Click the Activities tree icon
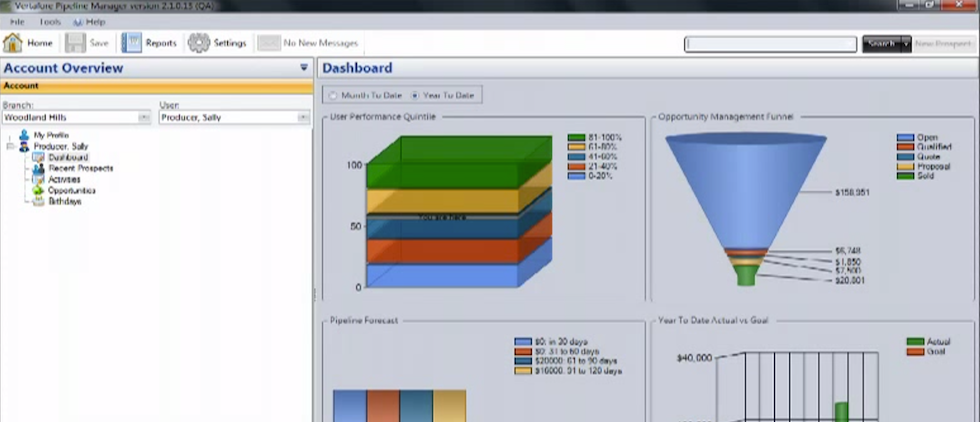 coord(38,179)
